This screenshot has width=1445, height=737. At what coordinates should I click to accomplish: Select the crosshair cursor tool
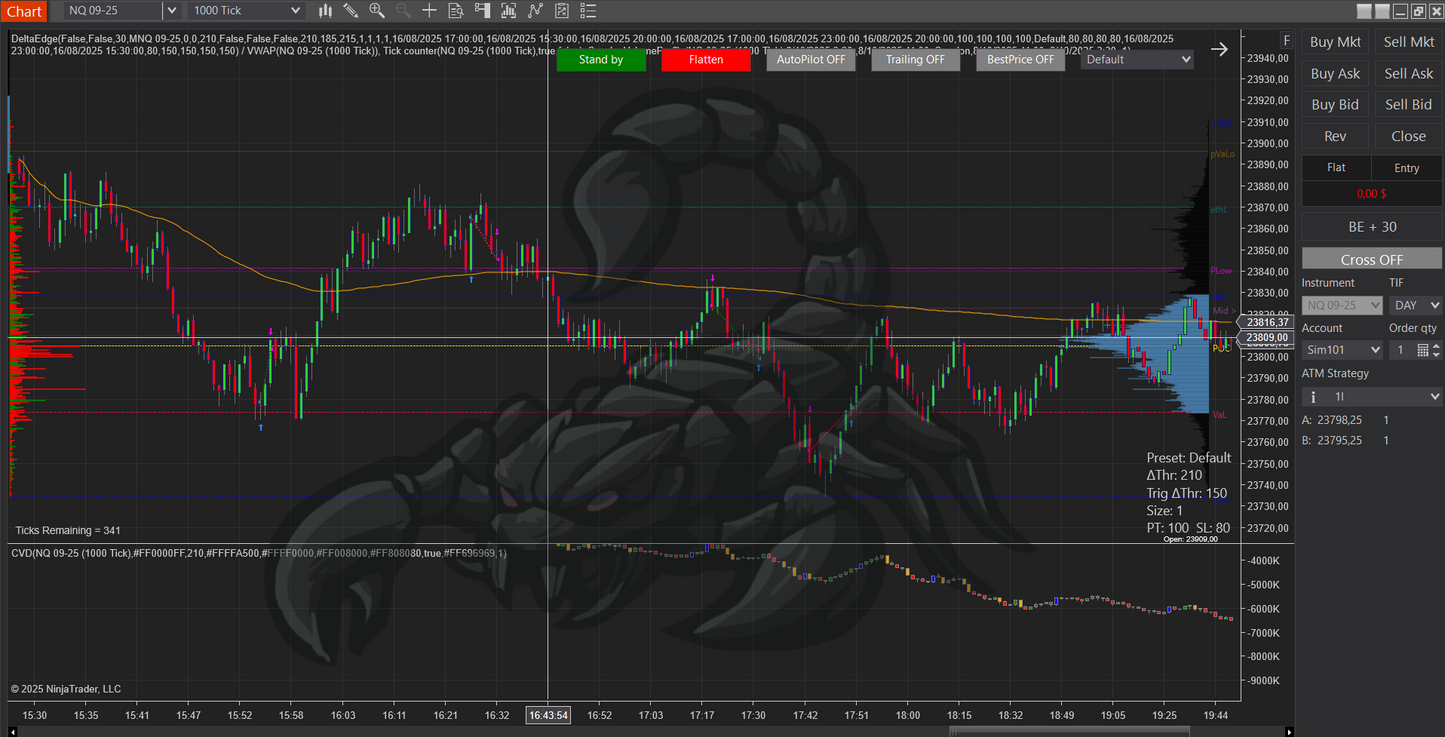tap(429, 10)
